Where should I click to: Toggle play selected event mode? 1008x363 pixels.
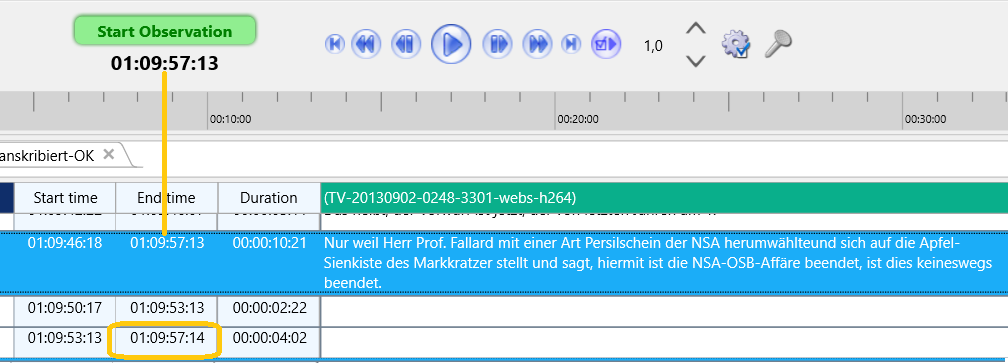tap(606, 44)
